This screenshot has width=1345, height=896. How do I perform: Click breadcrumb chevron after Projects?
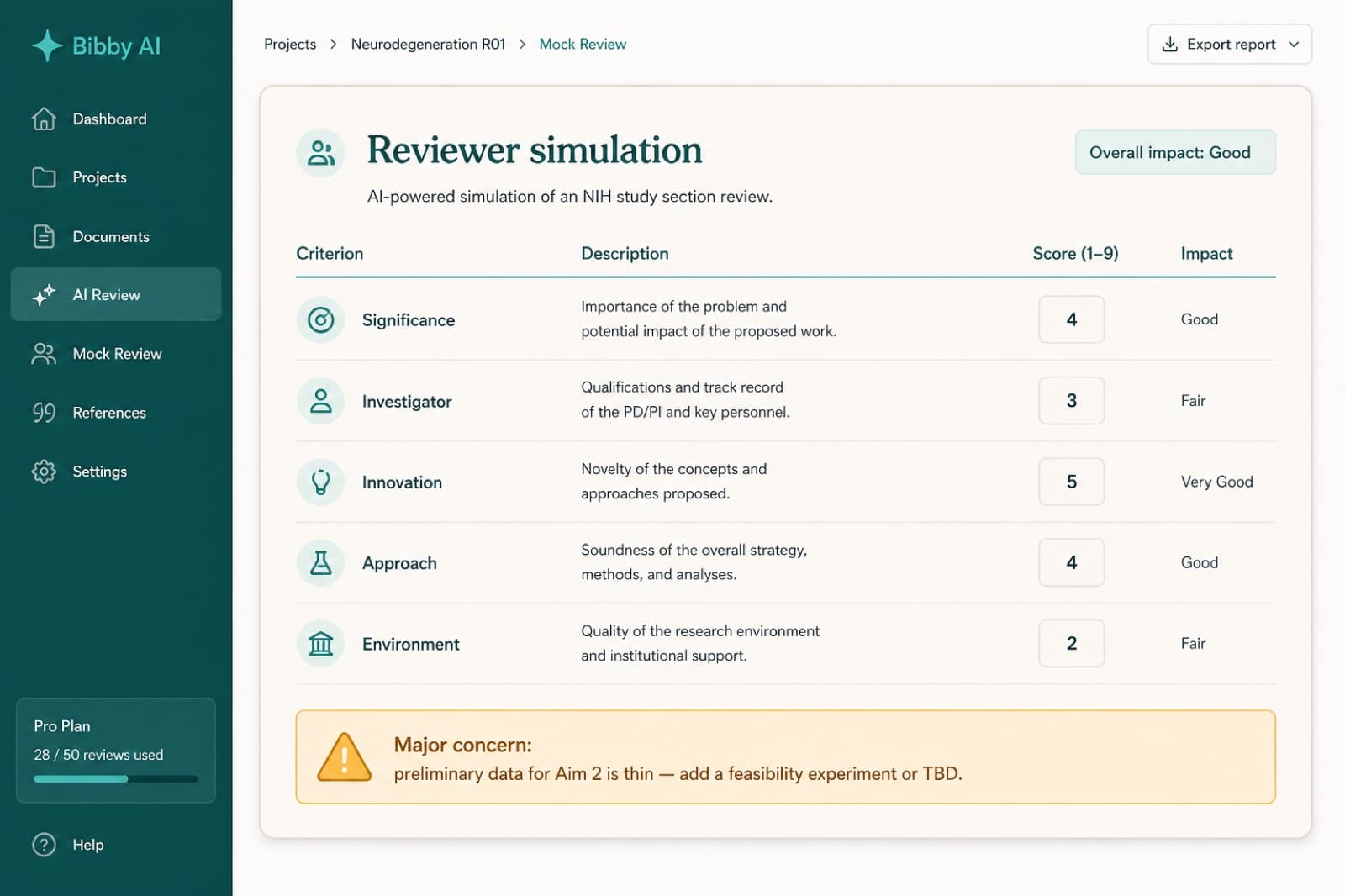click(x=333, y=44)
